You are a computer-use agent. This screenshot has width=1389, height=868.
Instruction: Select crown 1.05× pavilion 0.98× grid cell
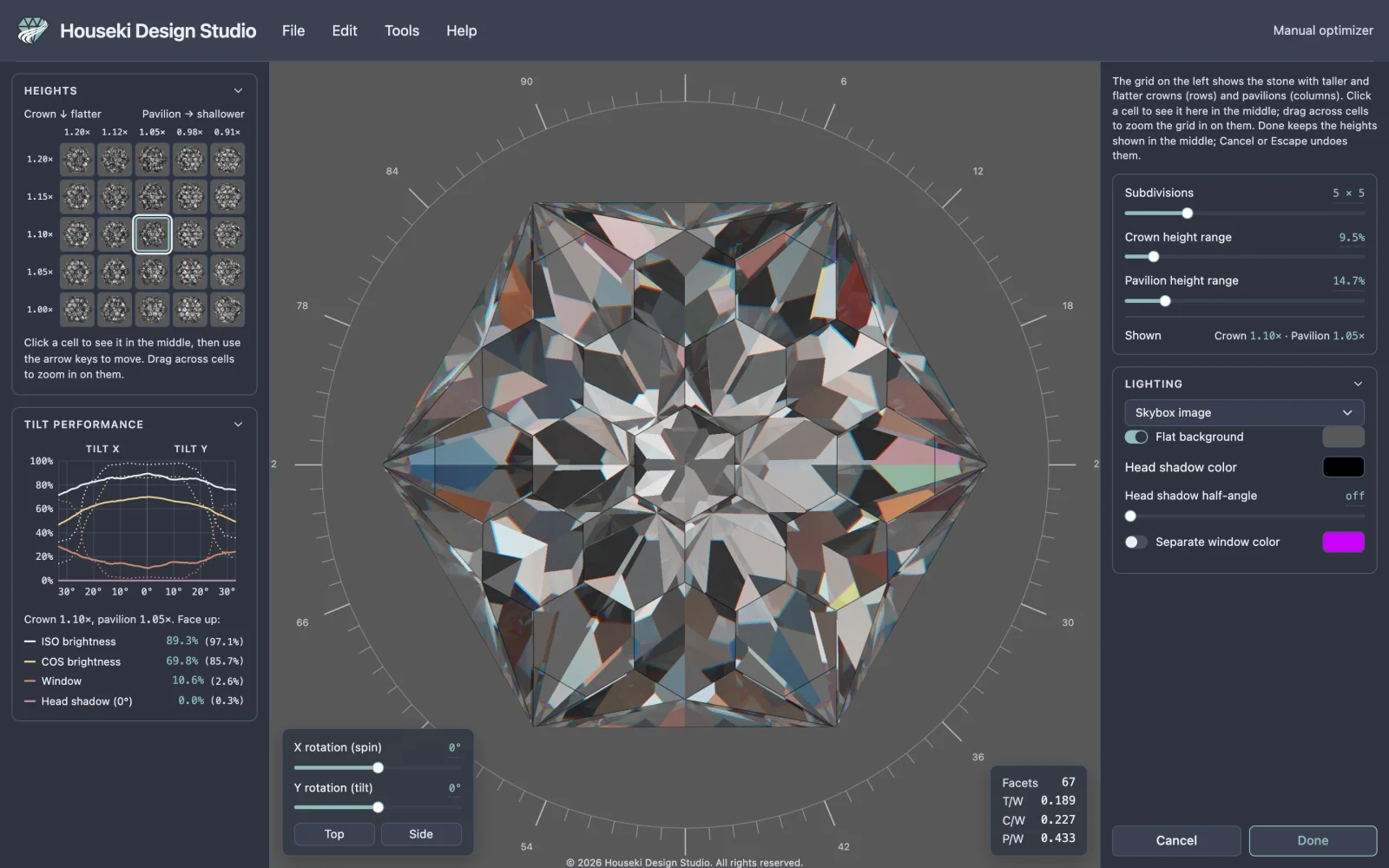click(190, 272)
